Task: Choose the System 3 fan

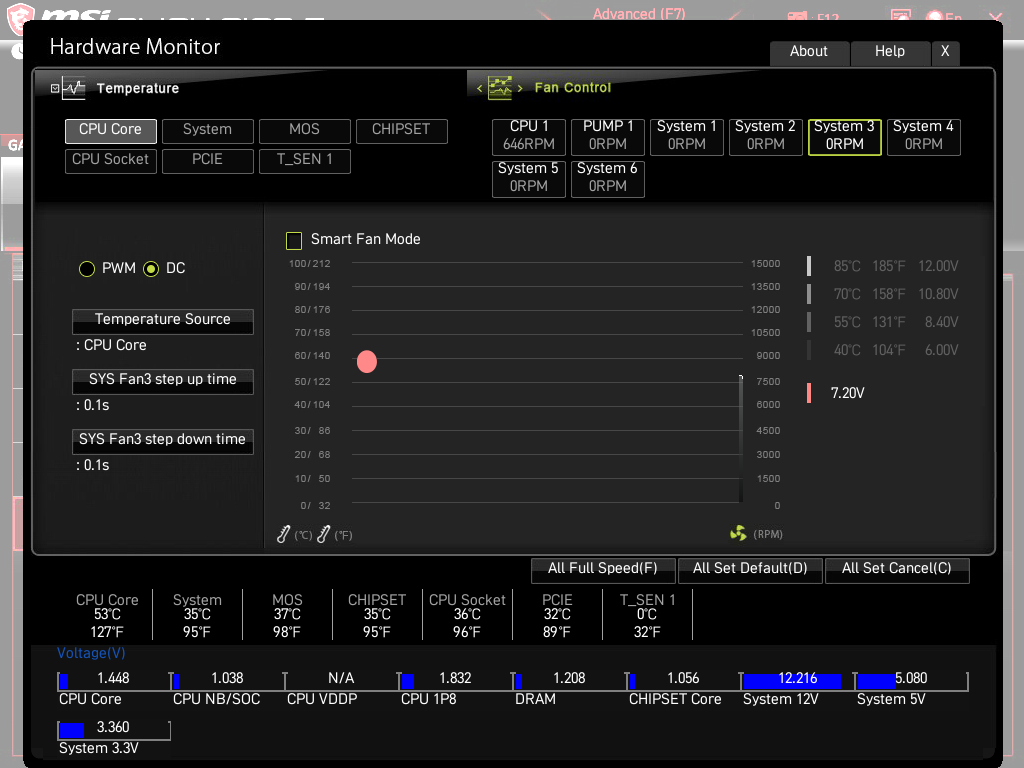Action: click(x=845, y=136)
